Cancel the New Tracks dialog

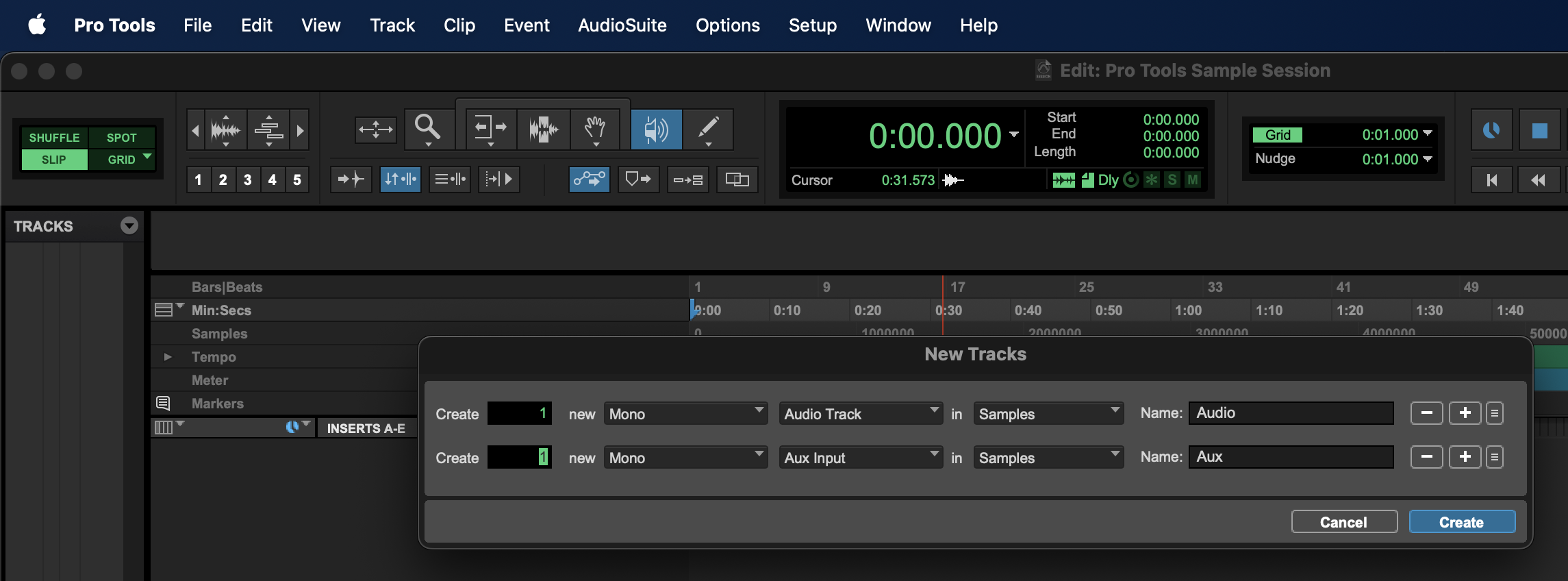pos(1343,522)
